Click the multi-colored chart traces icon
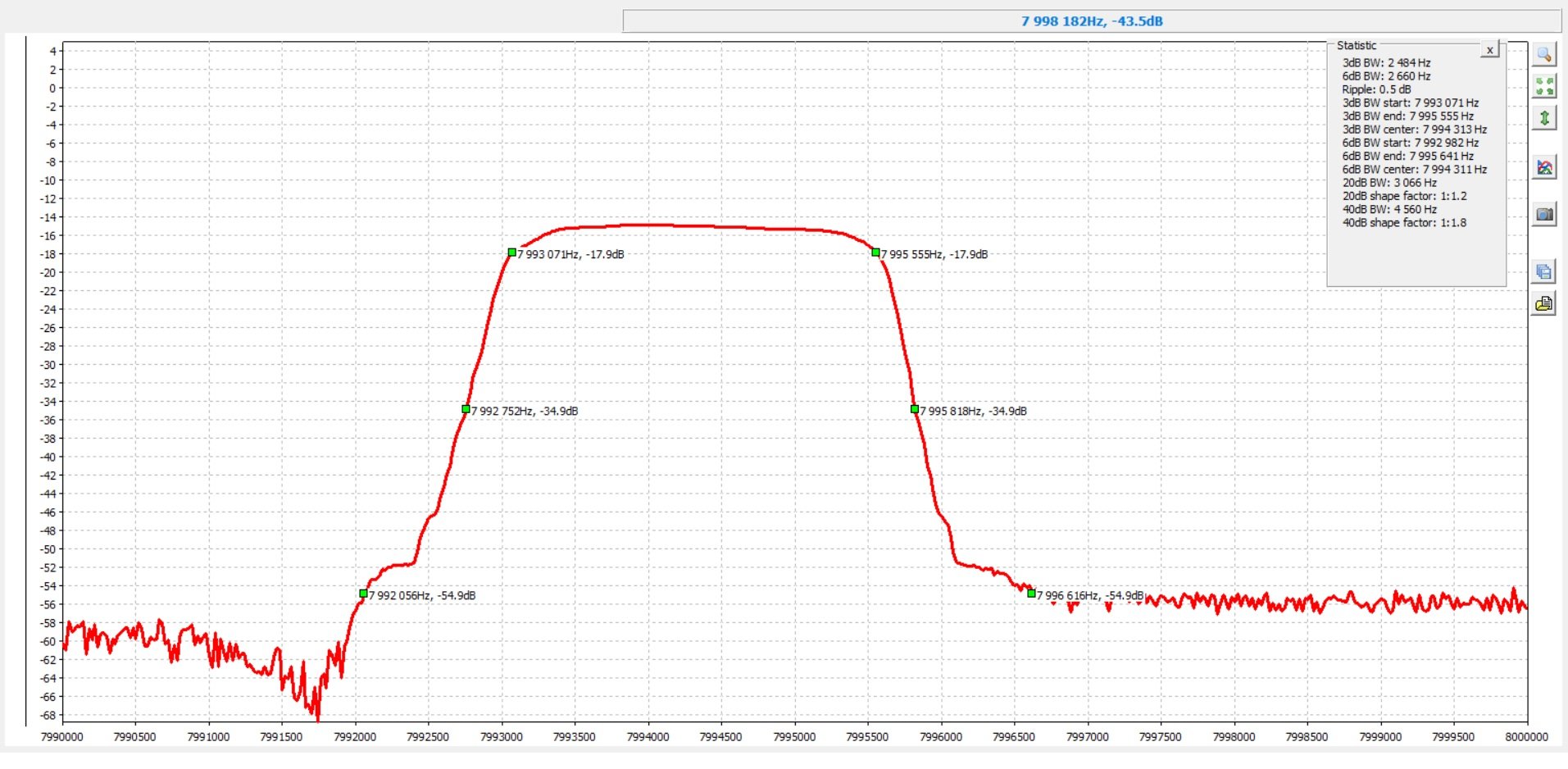The image size is (1568, 769). [1544, 167]
